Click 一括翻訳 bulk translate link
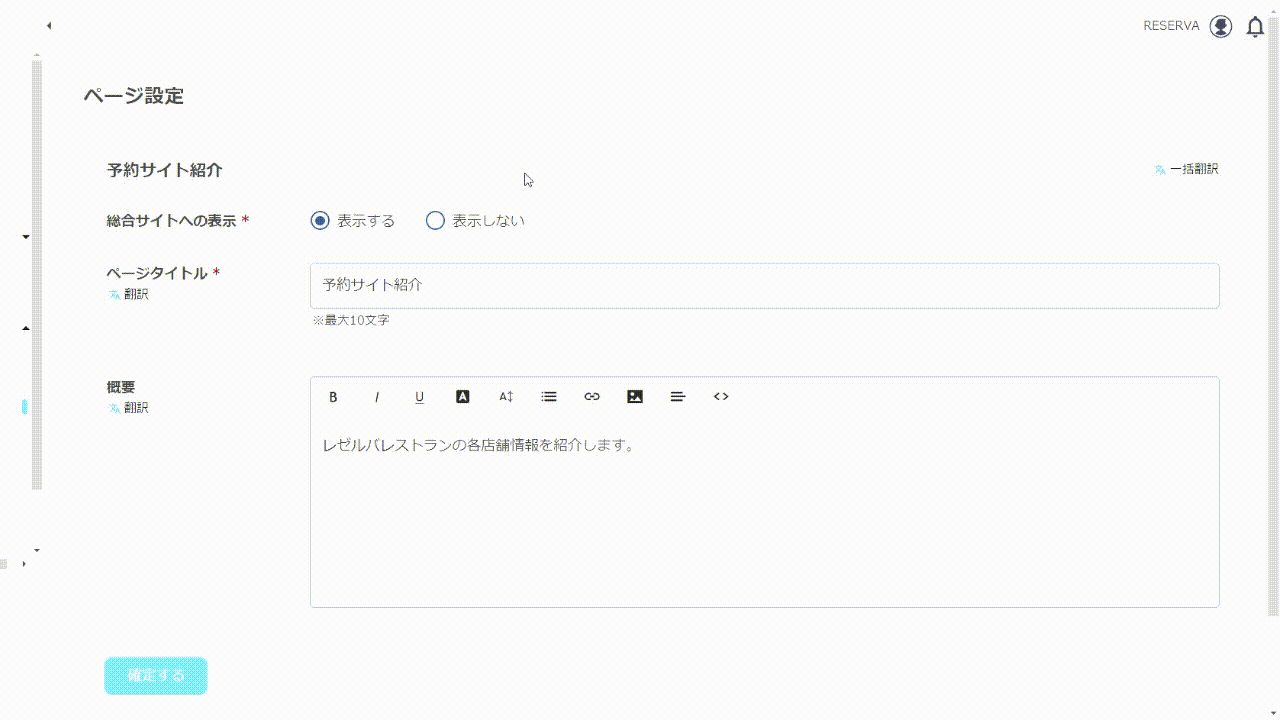 point(1186,169)
